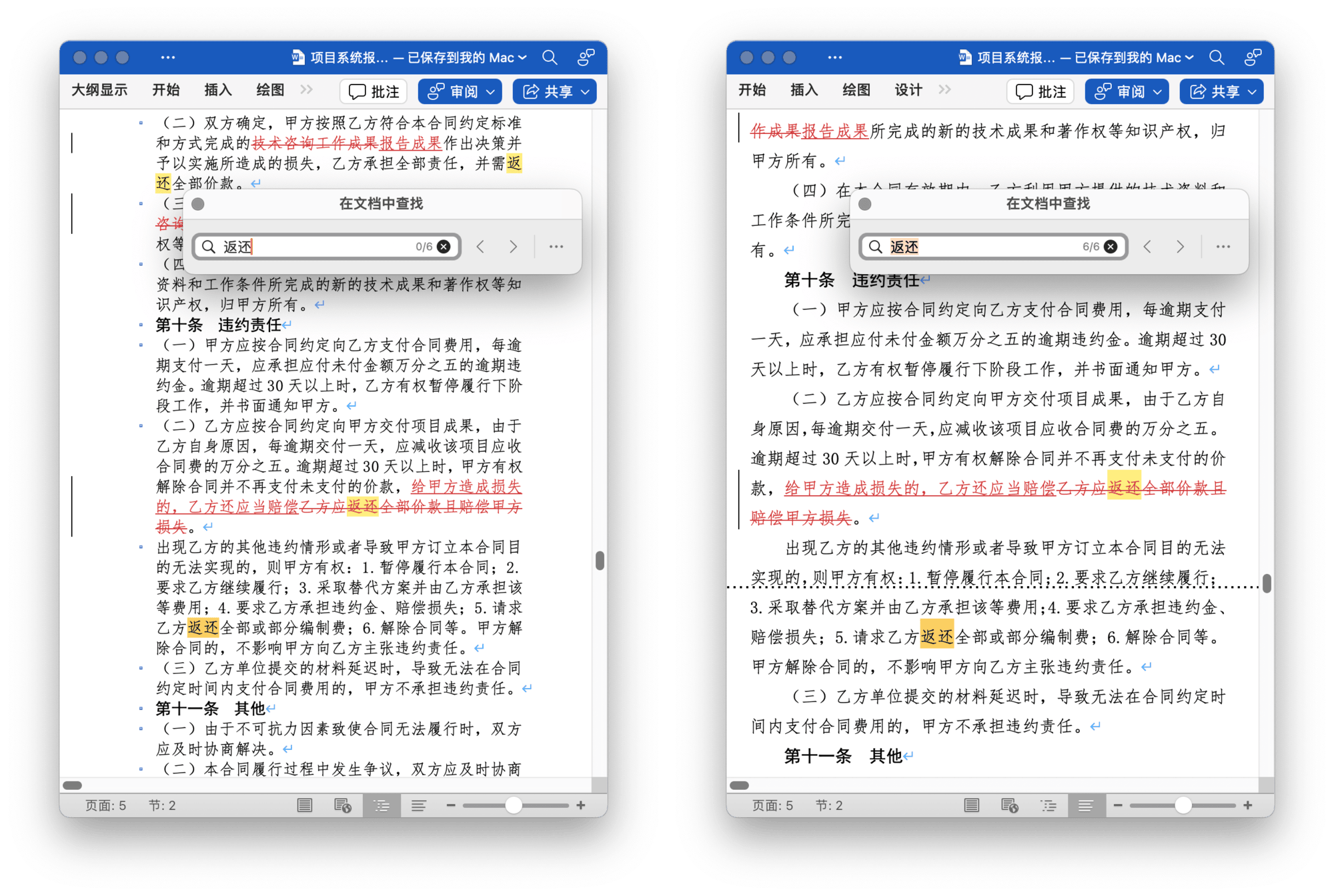This screenshot has height=896, width=1334.
Task: Go to next match in the right find panel
Action: click(1180, 247)
